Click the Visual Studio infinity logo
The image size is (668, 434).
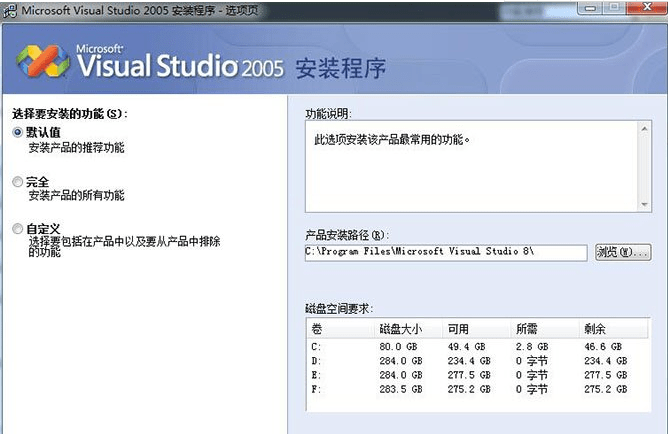(x=43, y=65)
